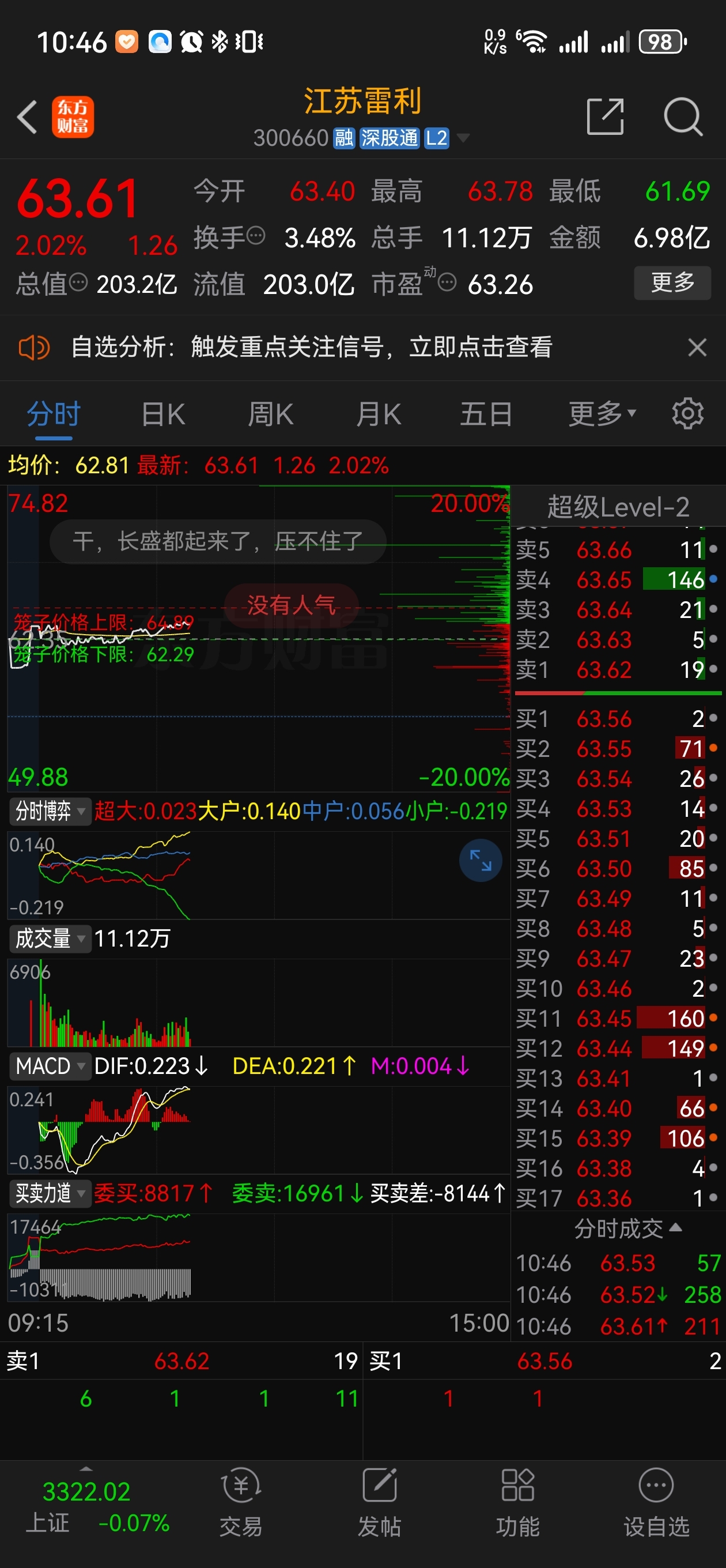Viewport: 726px width, 1568px height.
Task: Tap the 买14 63.40 order row
Action: click(618, 1108)
